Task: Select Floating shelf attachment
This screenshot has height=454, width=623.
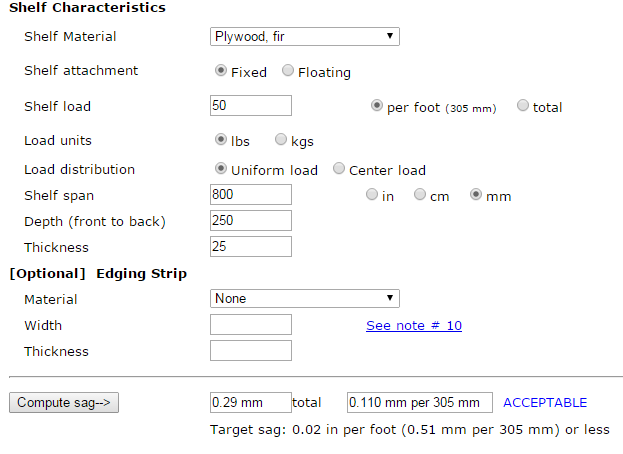Action: pos(288,71)
